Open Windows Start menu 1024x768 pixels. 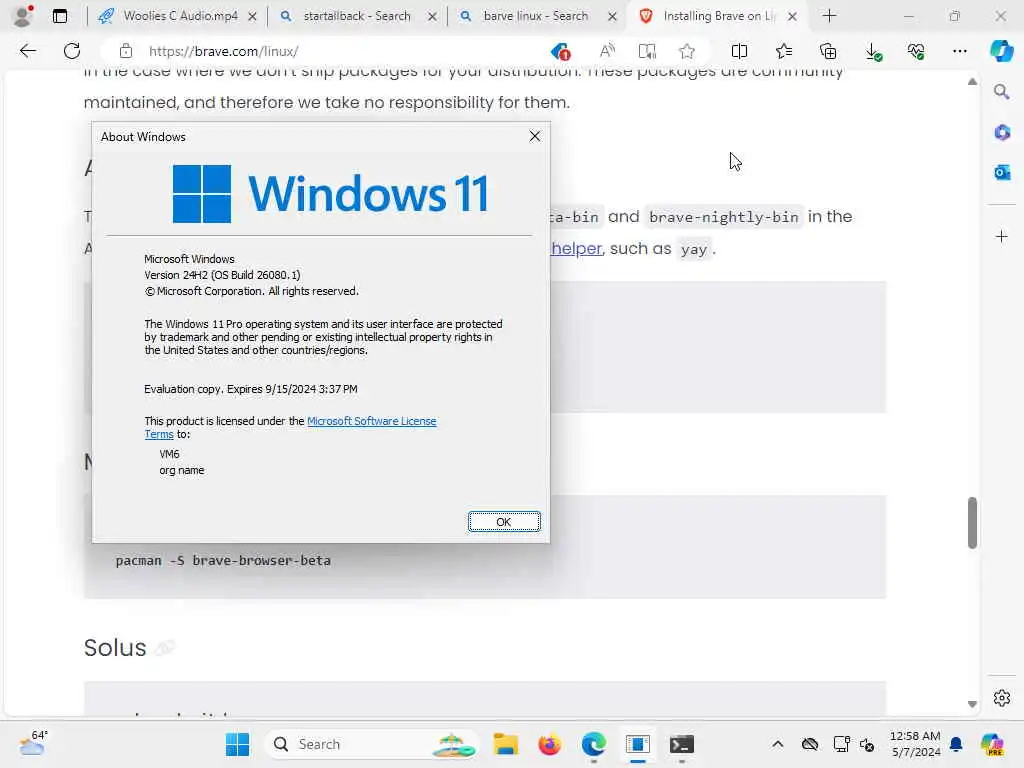coord(237,744)
